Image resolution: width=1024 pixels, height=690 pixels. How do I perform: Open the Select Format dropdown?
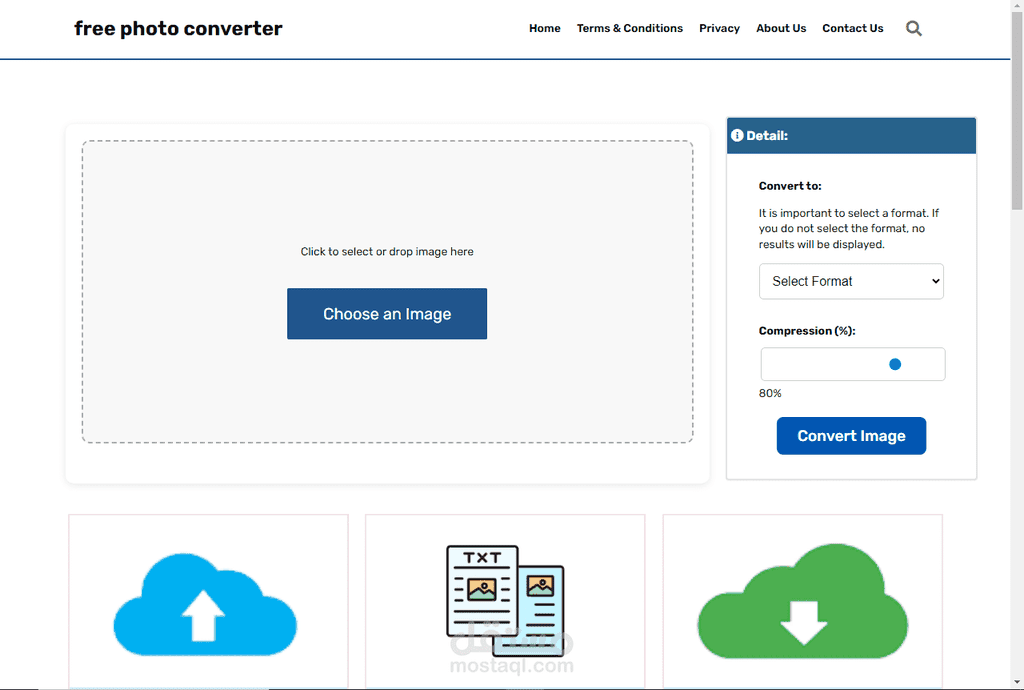[851, 281]
